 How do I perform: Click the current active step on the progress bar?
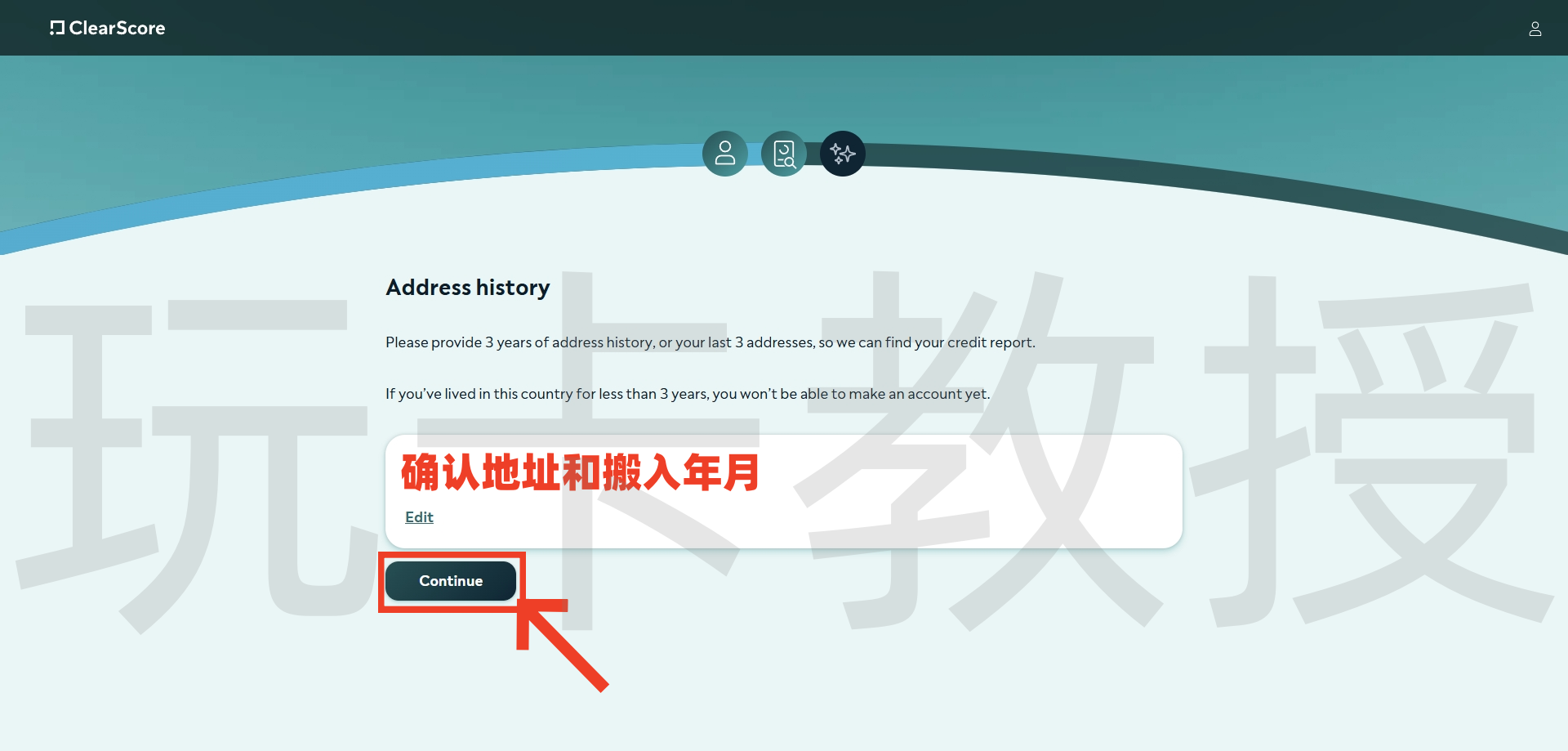[842, 153]
